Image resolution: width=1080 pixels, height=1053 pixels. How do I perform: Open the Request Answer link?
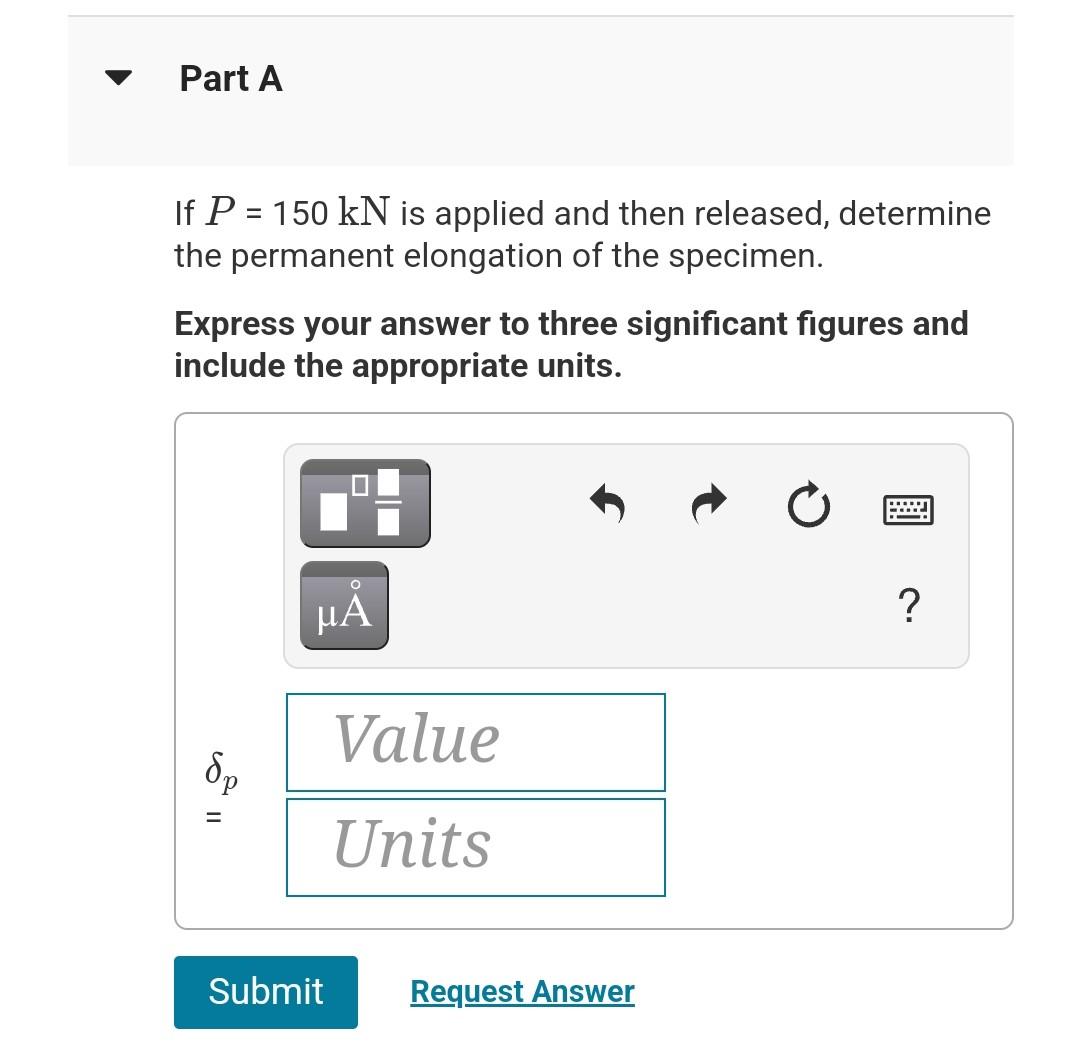pyautogui.click(x=522, y=992)
